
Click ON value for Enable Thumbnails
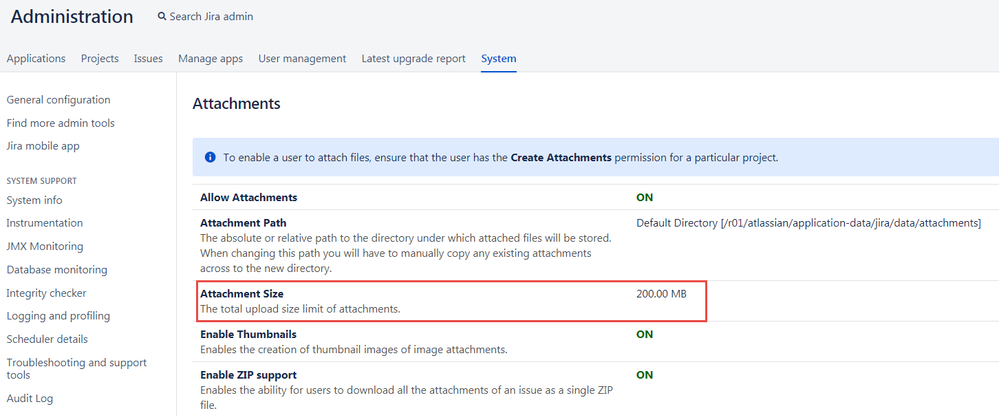point(645,334)
